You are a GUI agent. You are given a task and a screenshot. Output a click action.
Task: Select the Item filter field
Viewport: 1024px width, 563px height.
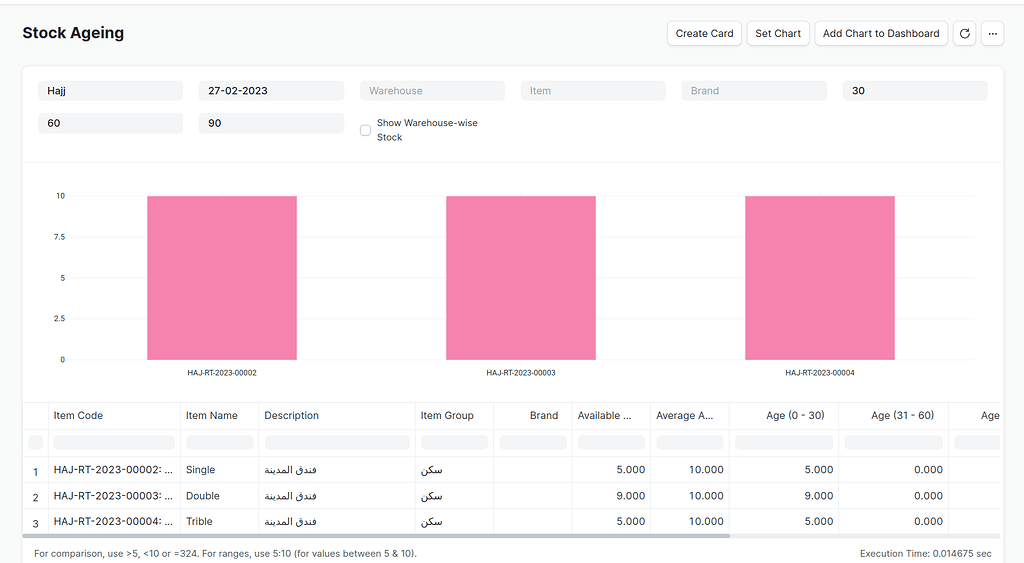593,91
